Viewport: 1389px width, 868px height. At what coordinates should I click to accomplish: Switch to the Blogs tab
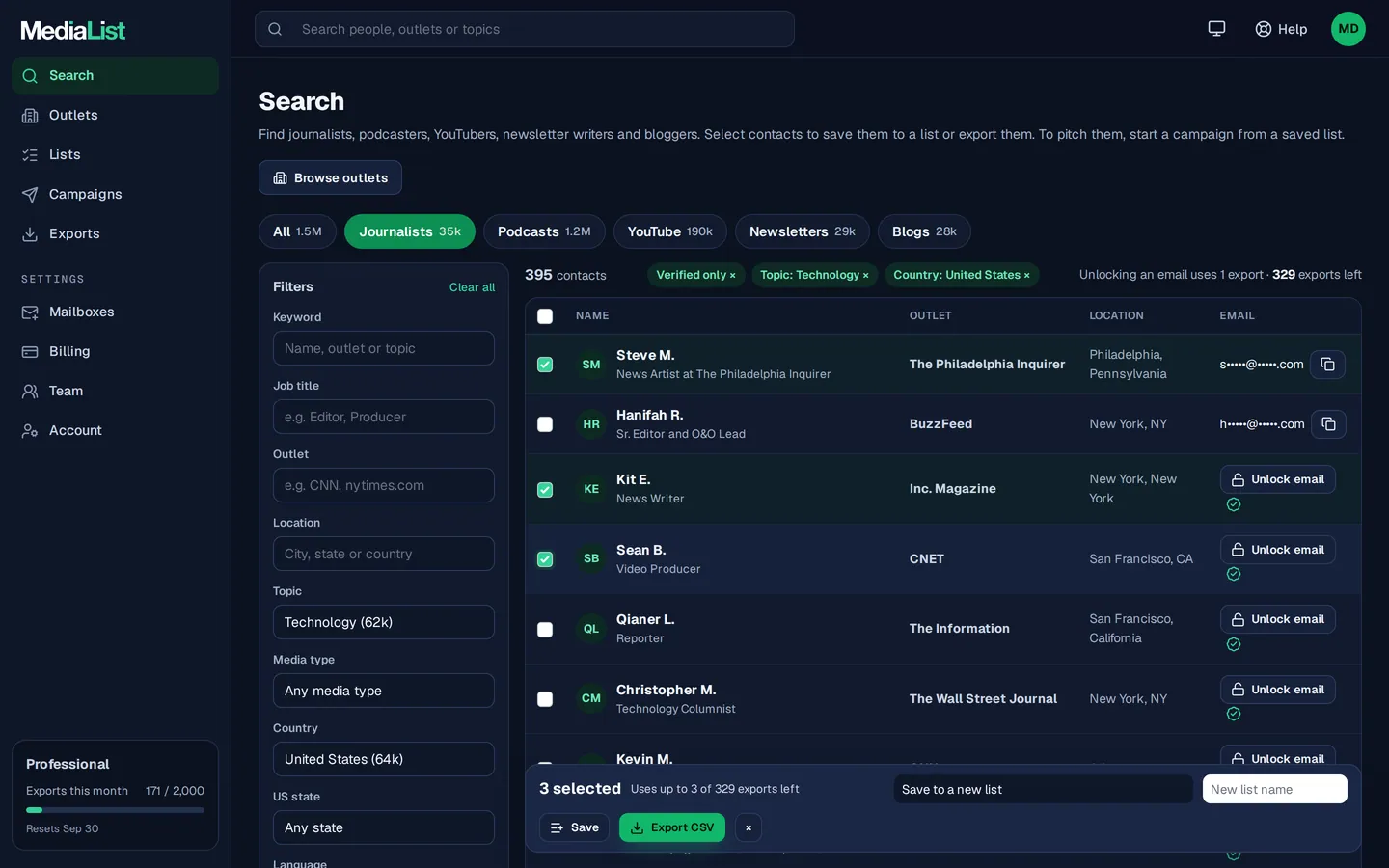tap(924, 231)
